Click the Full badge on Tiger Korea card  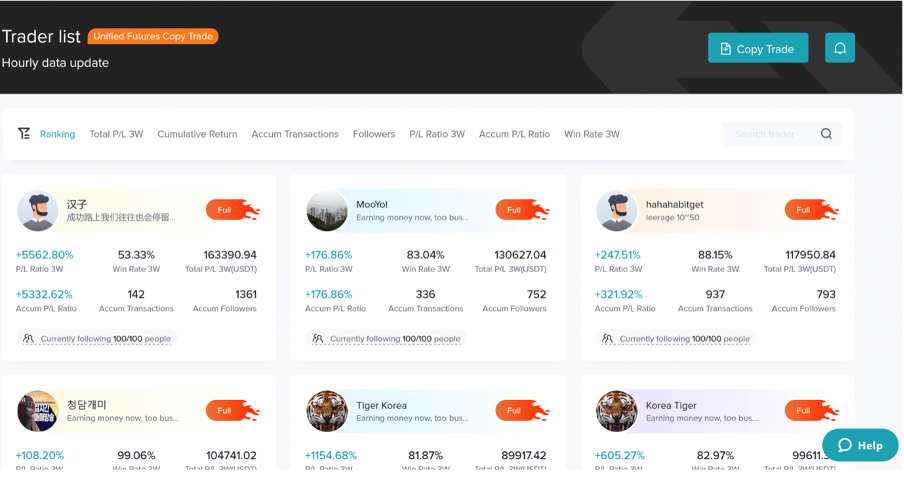point(522,411)
